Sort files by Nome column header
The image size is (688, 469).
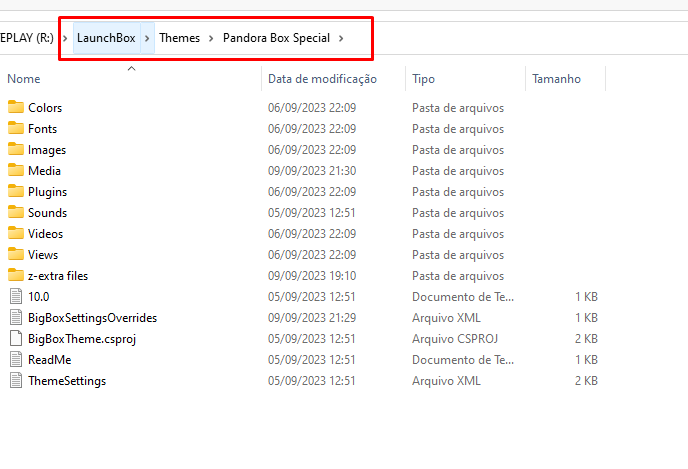(x=24, y=79)
